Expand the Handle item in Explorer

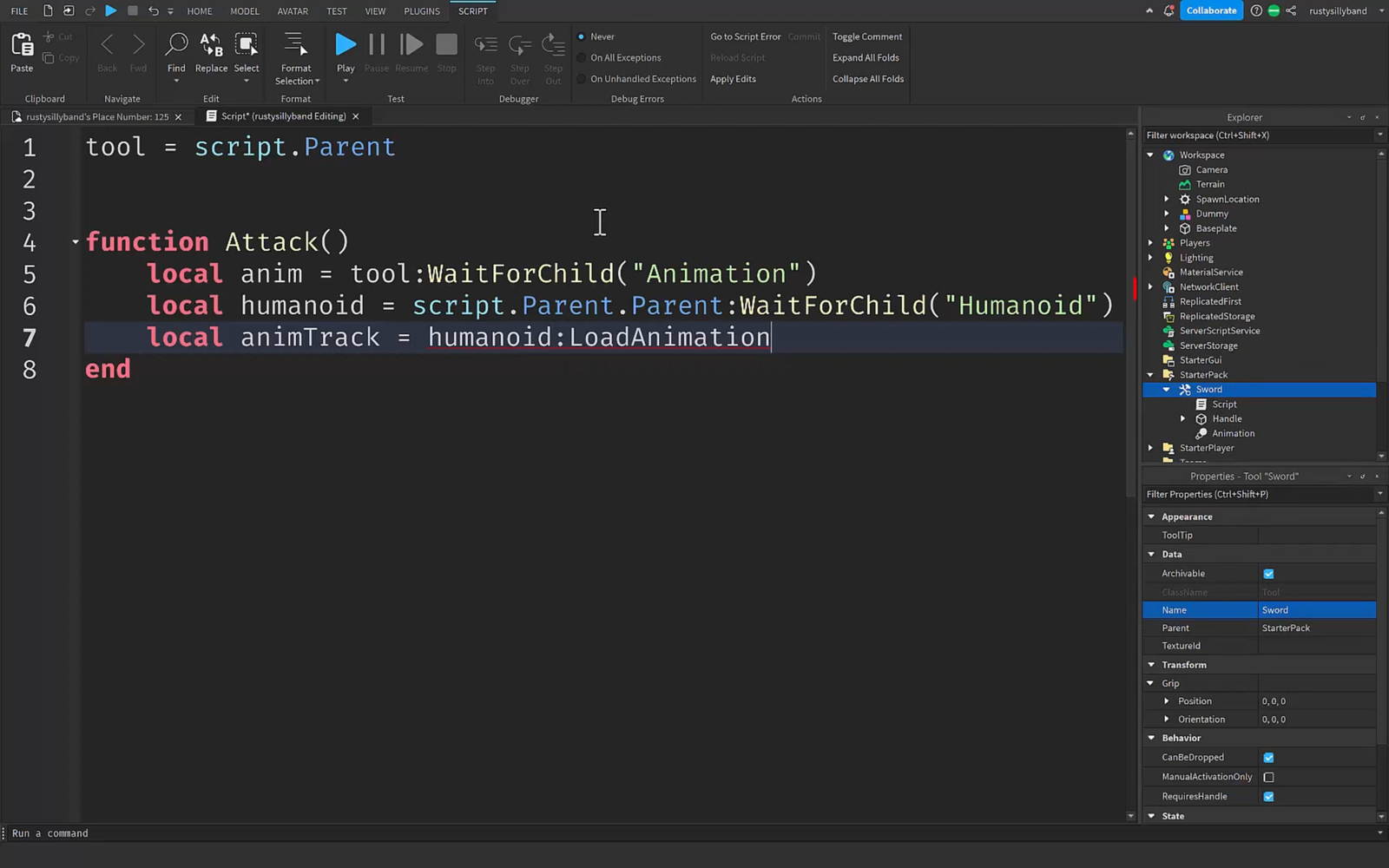1182,419
